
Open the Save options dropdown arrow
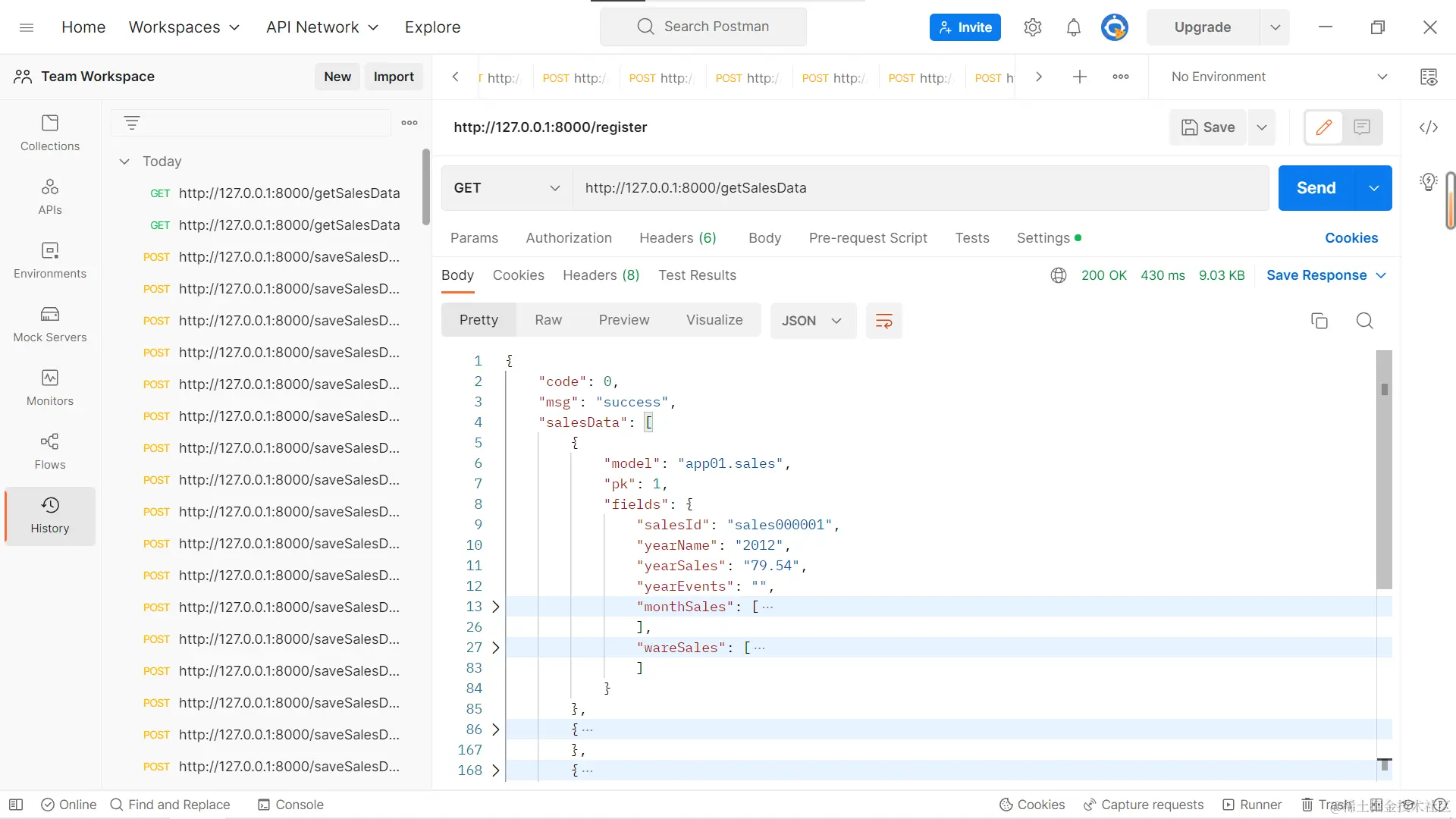point(1262,127)
